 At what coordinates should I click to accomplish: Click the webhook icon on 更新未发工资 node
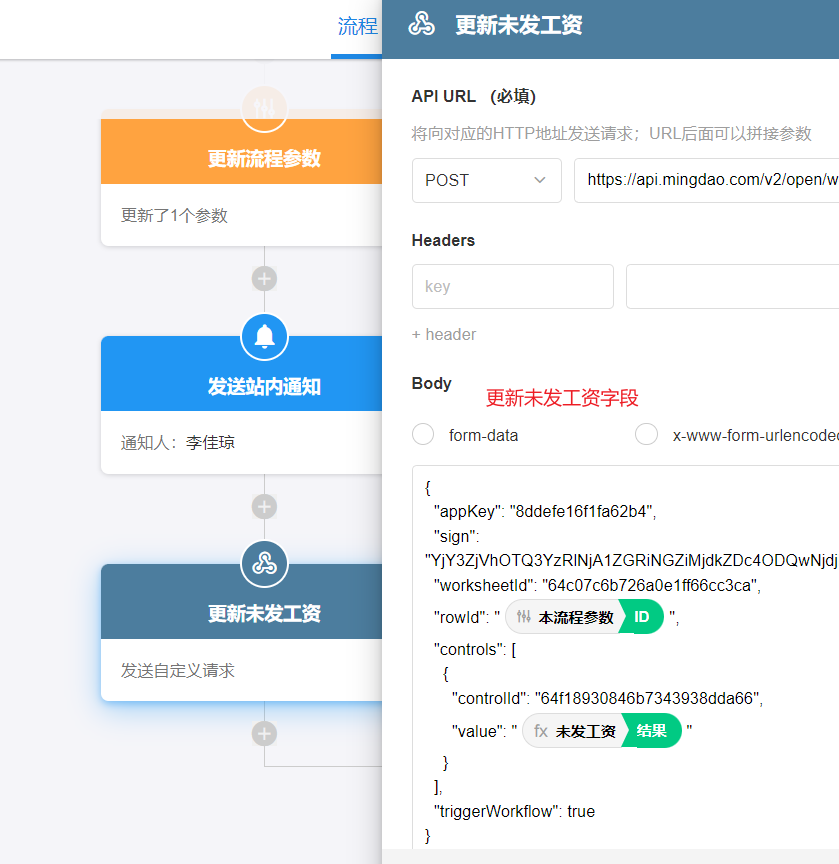tap(264, 564)
